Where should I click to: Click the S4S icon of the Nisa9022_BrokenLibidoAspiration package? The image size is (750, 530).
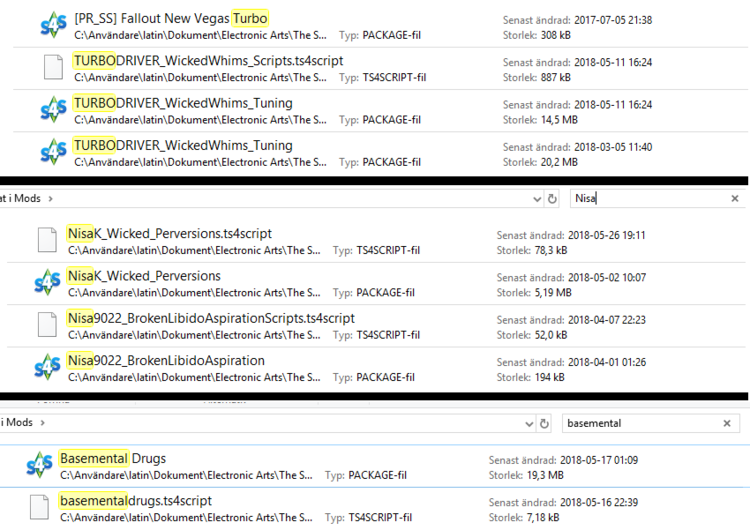(x=47, y=367)
